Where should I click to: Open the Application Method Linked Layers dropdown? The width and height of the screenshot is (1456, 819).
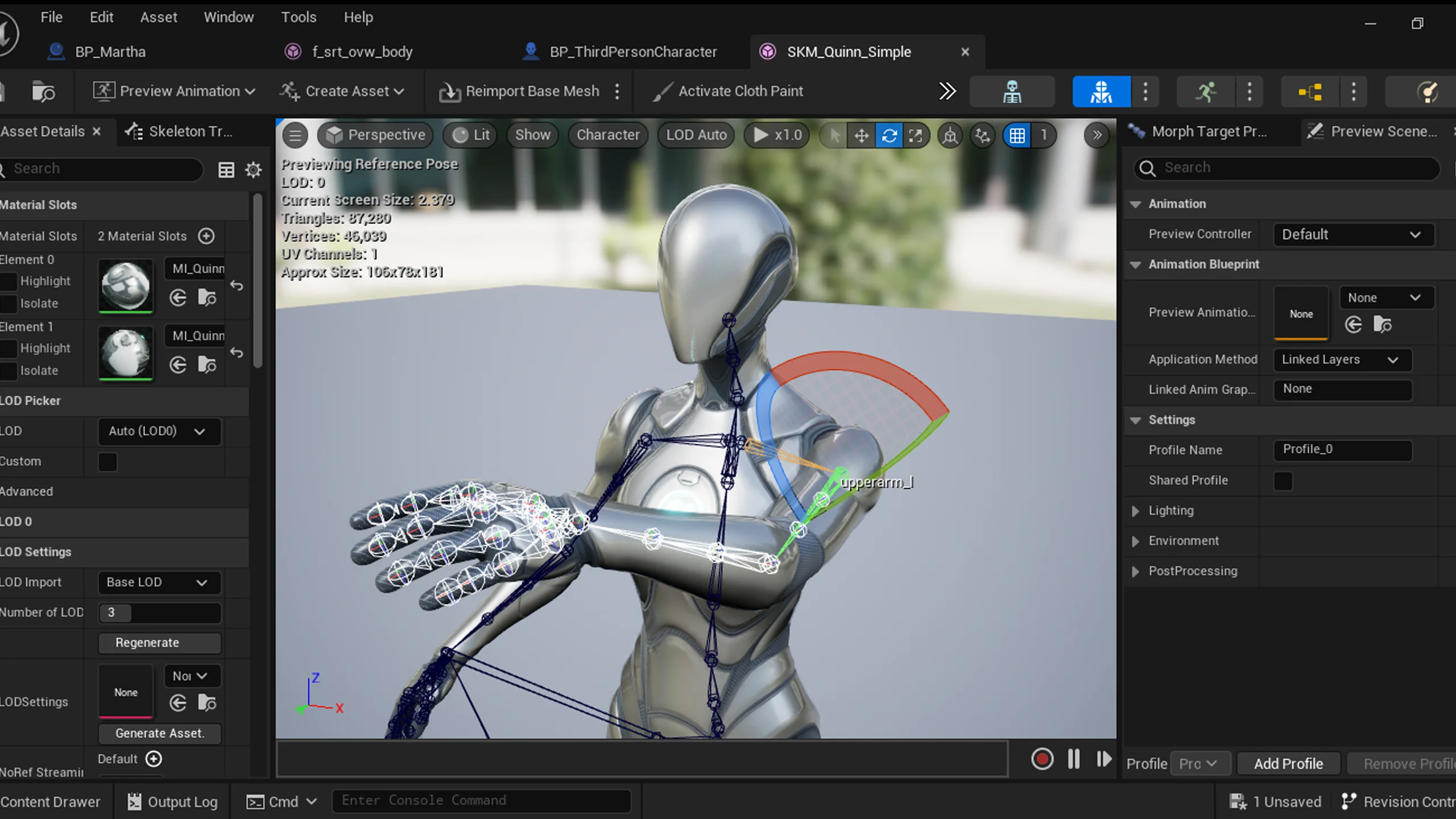[x=1342, y=359]
